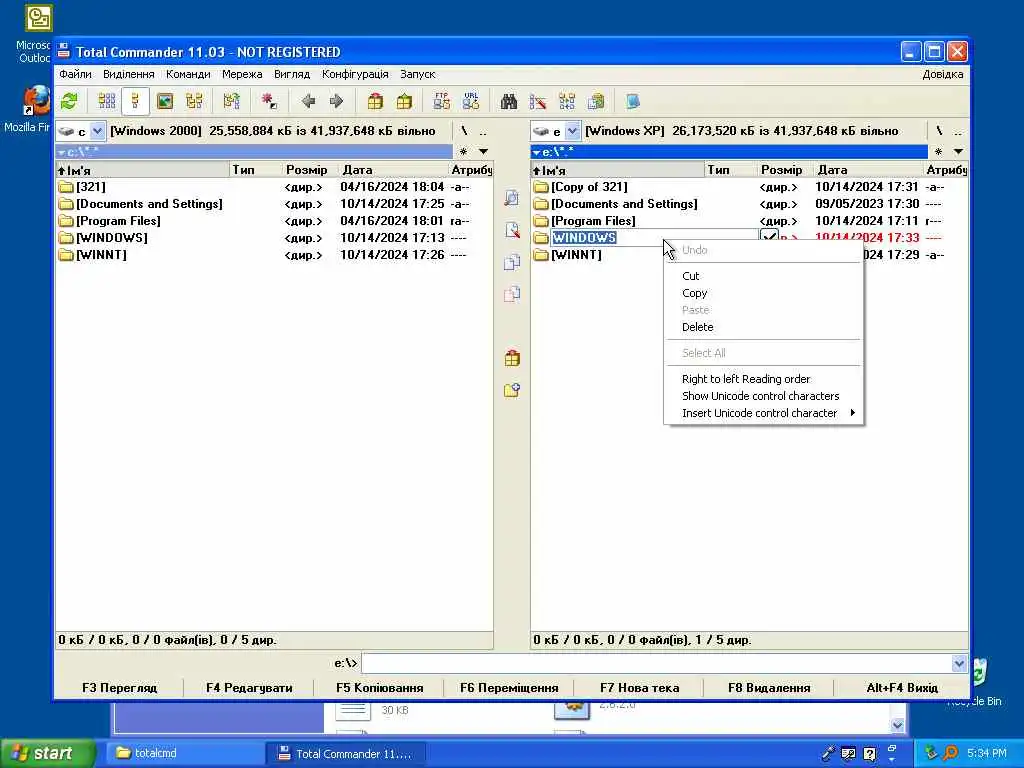The height and width of the screenshot is (768, 1024).
Task: Click the pack files toolbar icon
Action: (x=375, y=101)
